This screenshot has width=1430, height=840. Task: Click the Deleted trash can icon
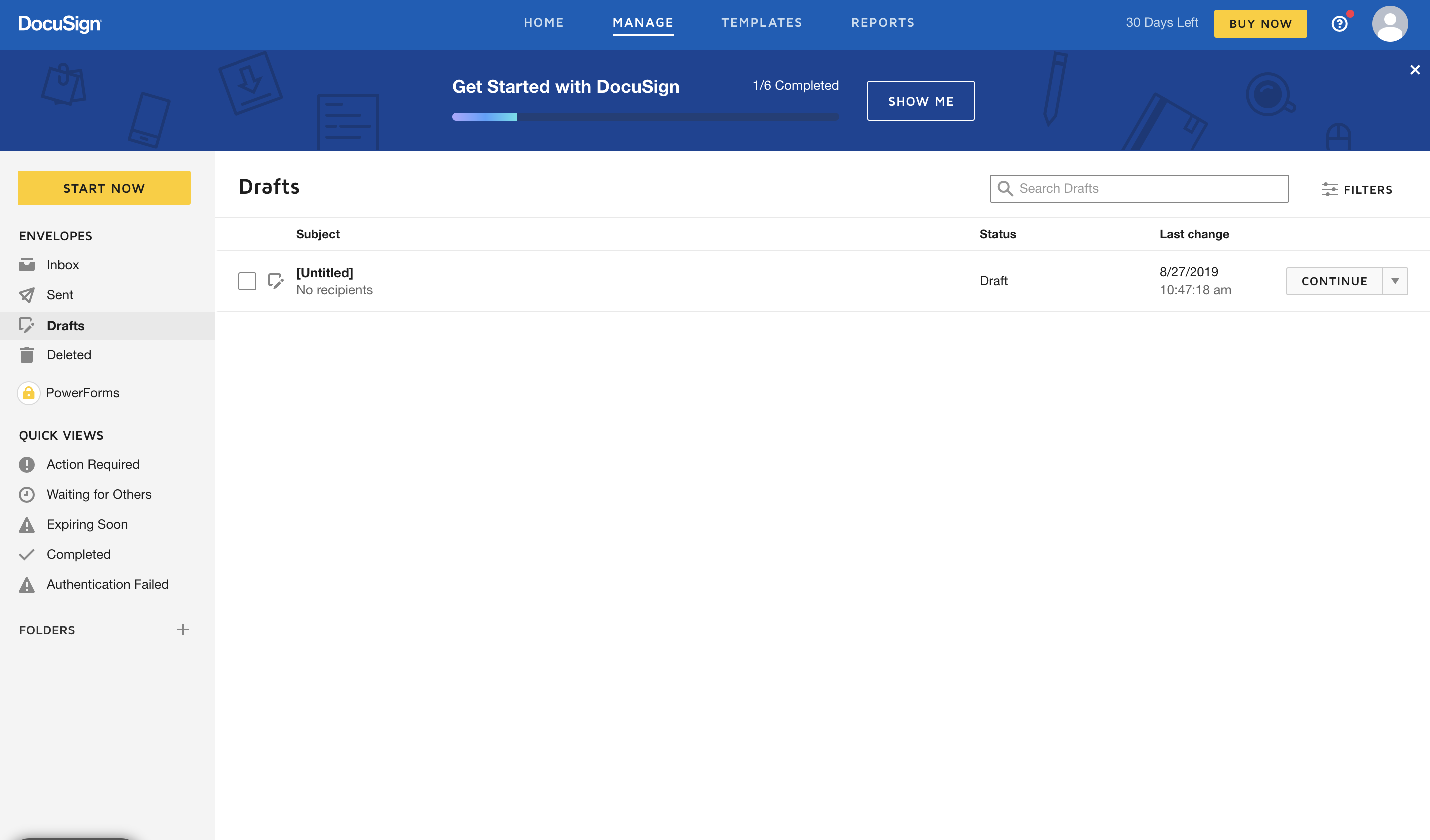(26, 355)
